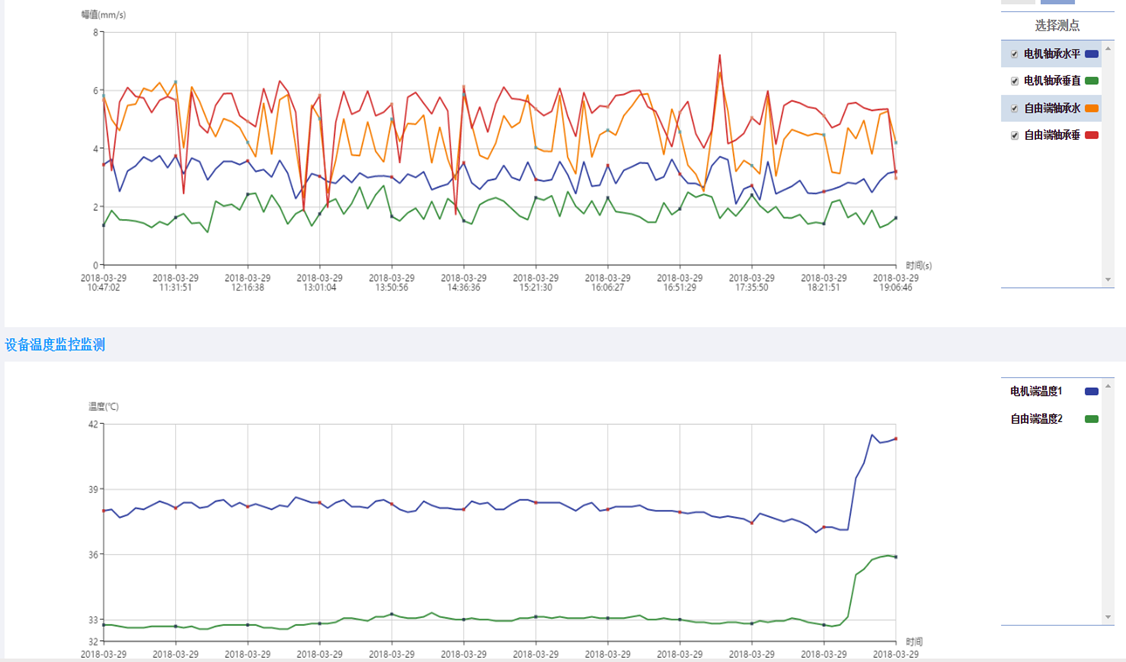Pick the red swatch beside 自由端轴承垂
Image resolution: width=1126 pixels, height=662 pixels.
[1092, 135]
